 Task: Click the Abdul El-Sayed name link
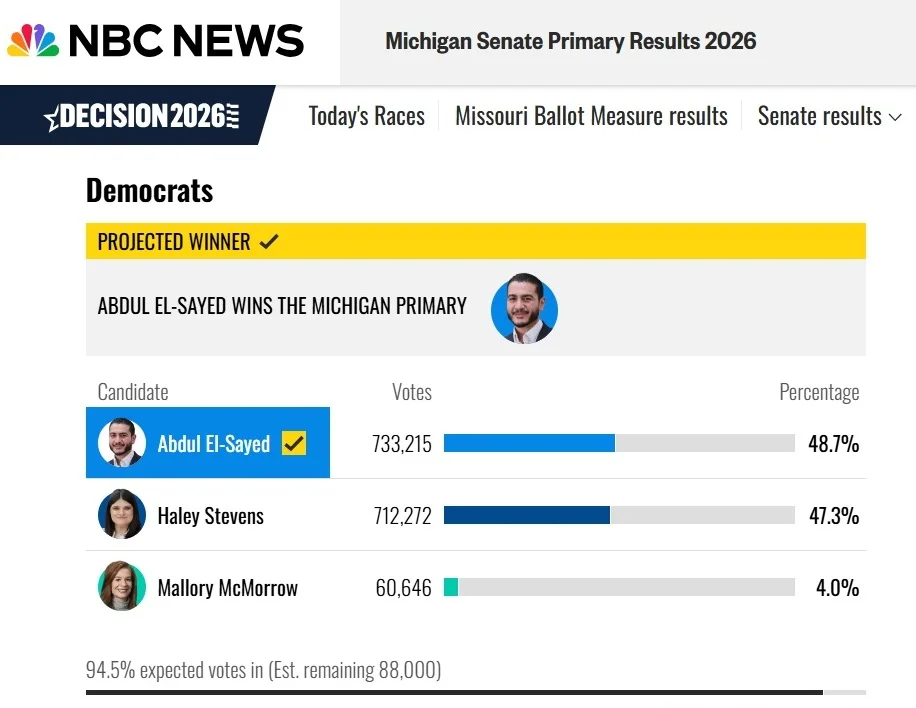[x=214, y=444]
